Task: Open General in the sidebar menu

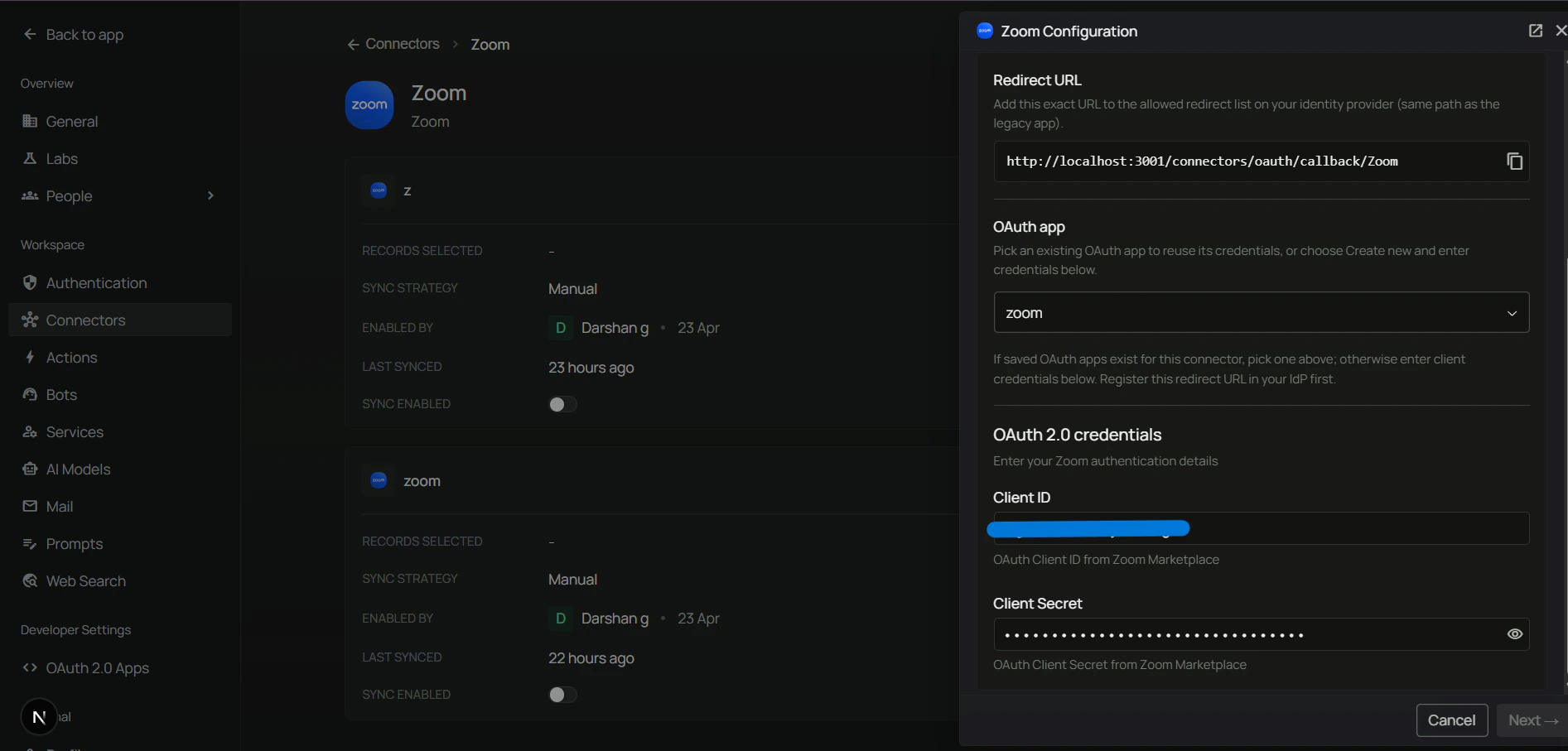Action: click(120, 121)
